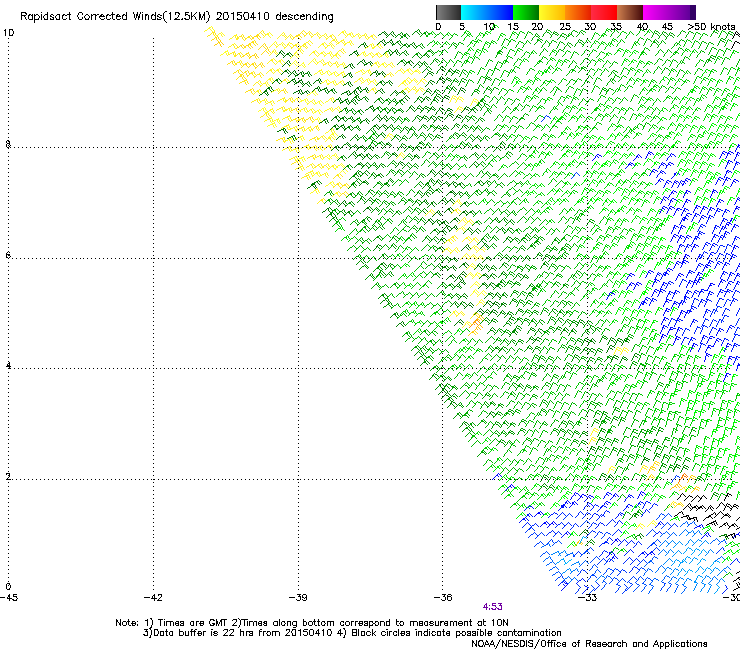
Task: Click the longitude label '-39'
Action: click(298, 598)
